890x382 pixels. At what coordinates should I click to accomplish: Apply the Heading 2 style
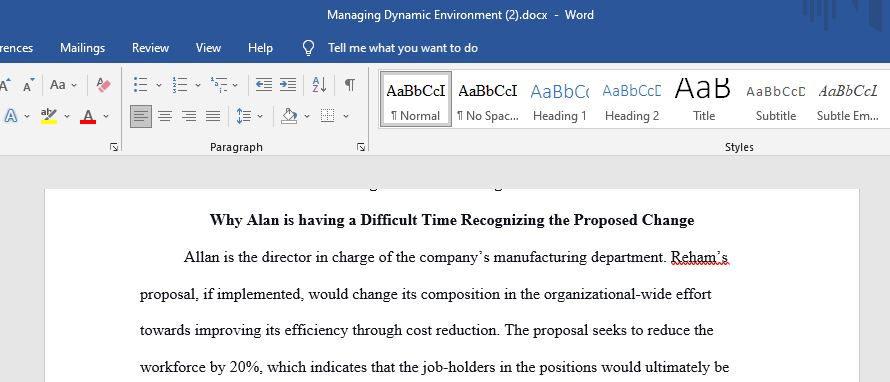click(632, 99)
